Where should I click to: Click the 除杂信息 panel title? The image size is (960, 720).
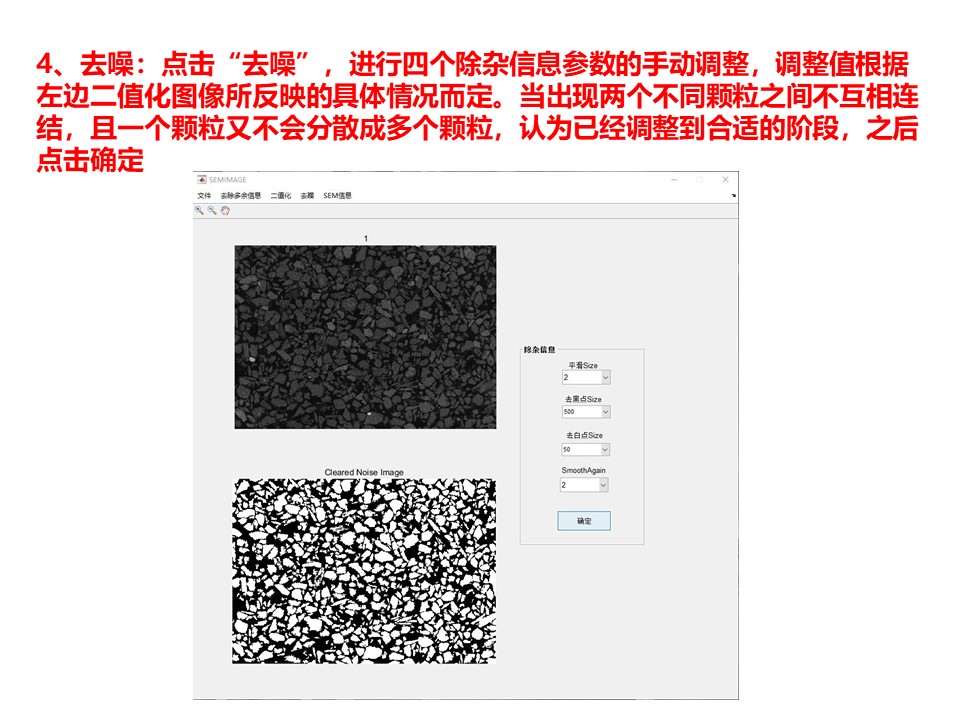coord(539,350)
